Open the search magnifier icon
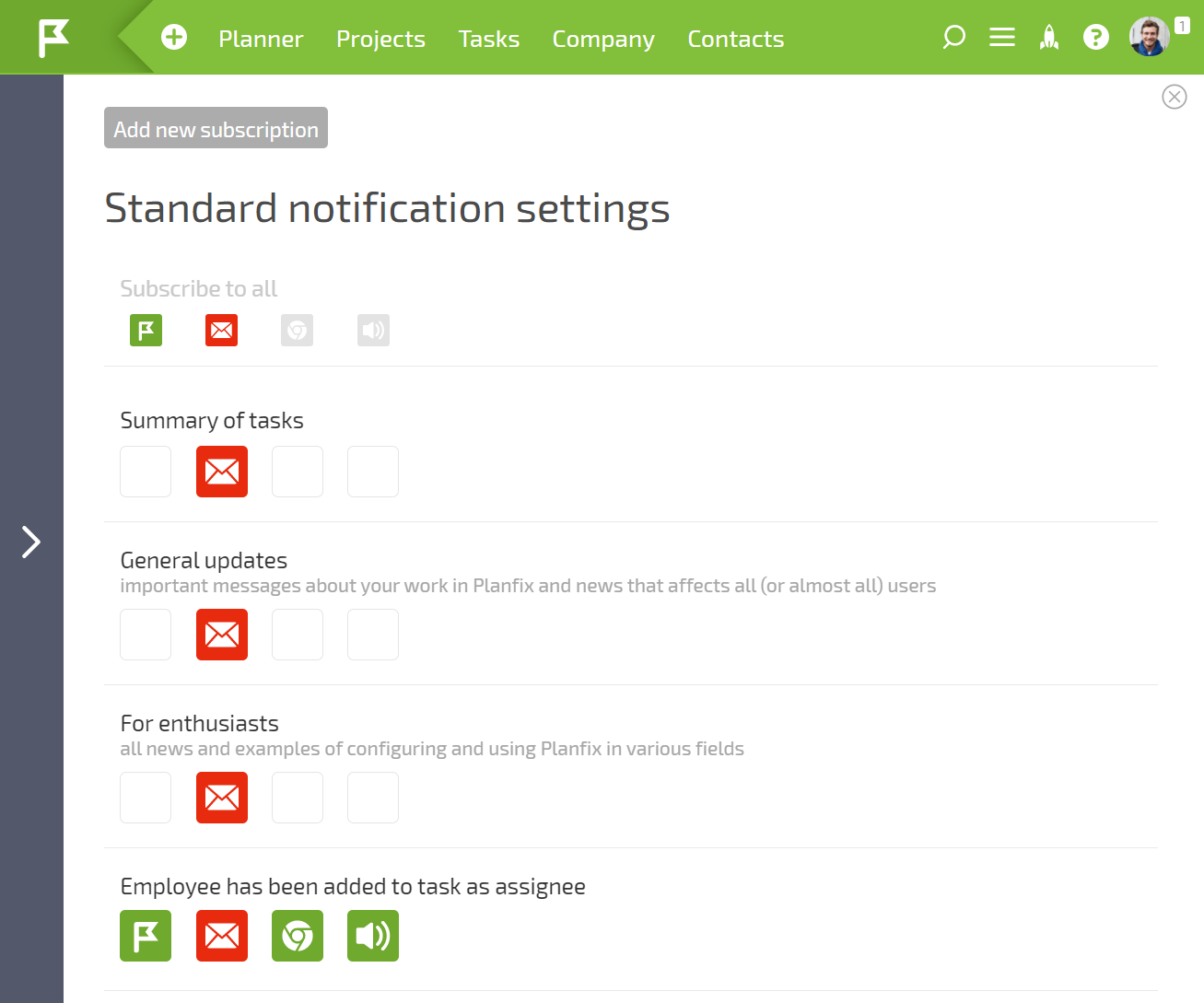This screenshot has width=1204, height=1003. click(x=953, y=37)
